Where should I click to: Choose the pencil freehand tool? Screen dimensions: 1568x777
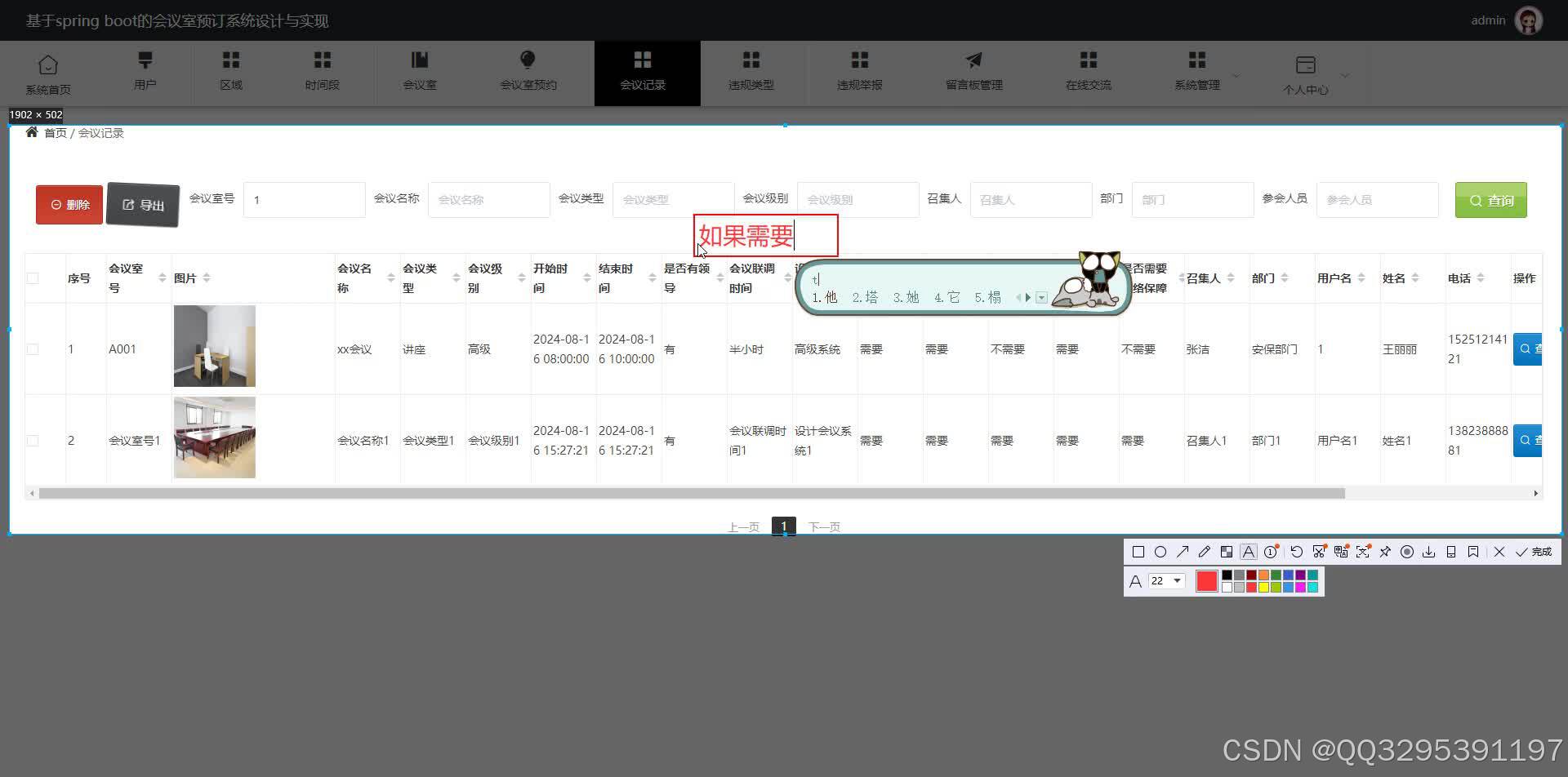pyautogui.click(x=1205, y=552)
